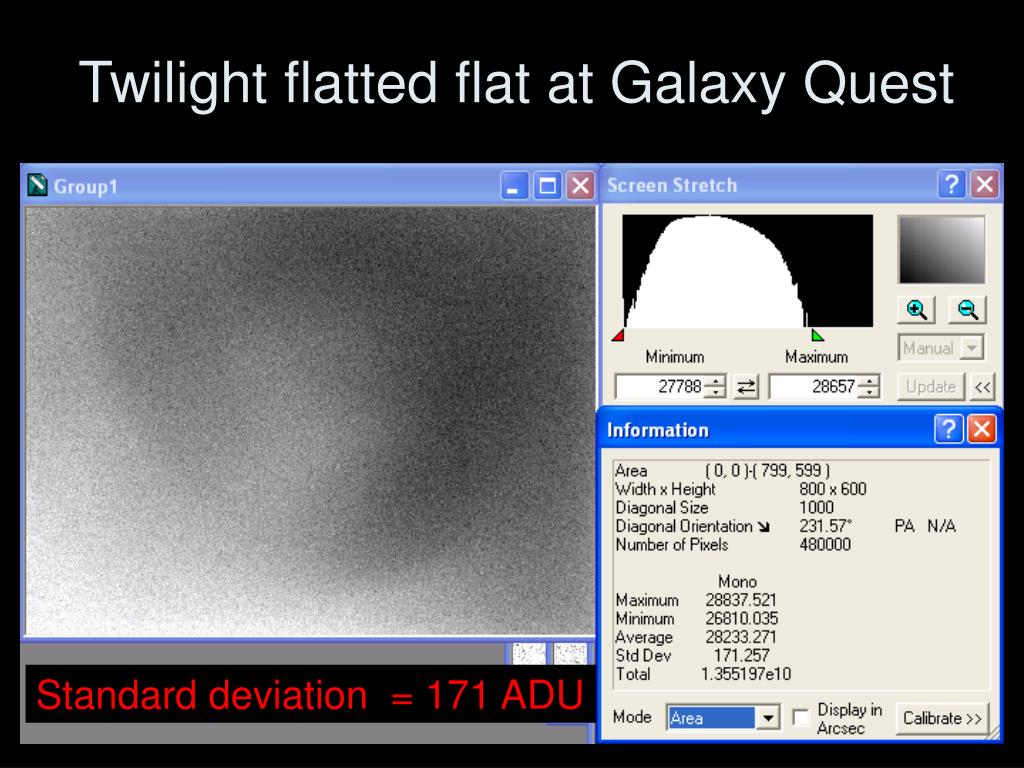Minimize the Group1 image window
This screenshot has width=1024, height=768.
tap(514, 186)
